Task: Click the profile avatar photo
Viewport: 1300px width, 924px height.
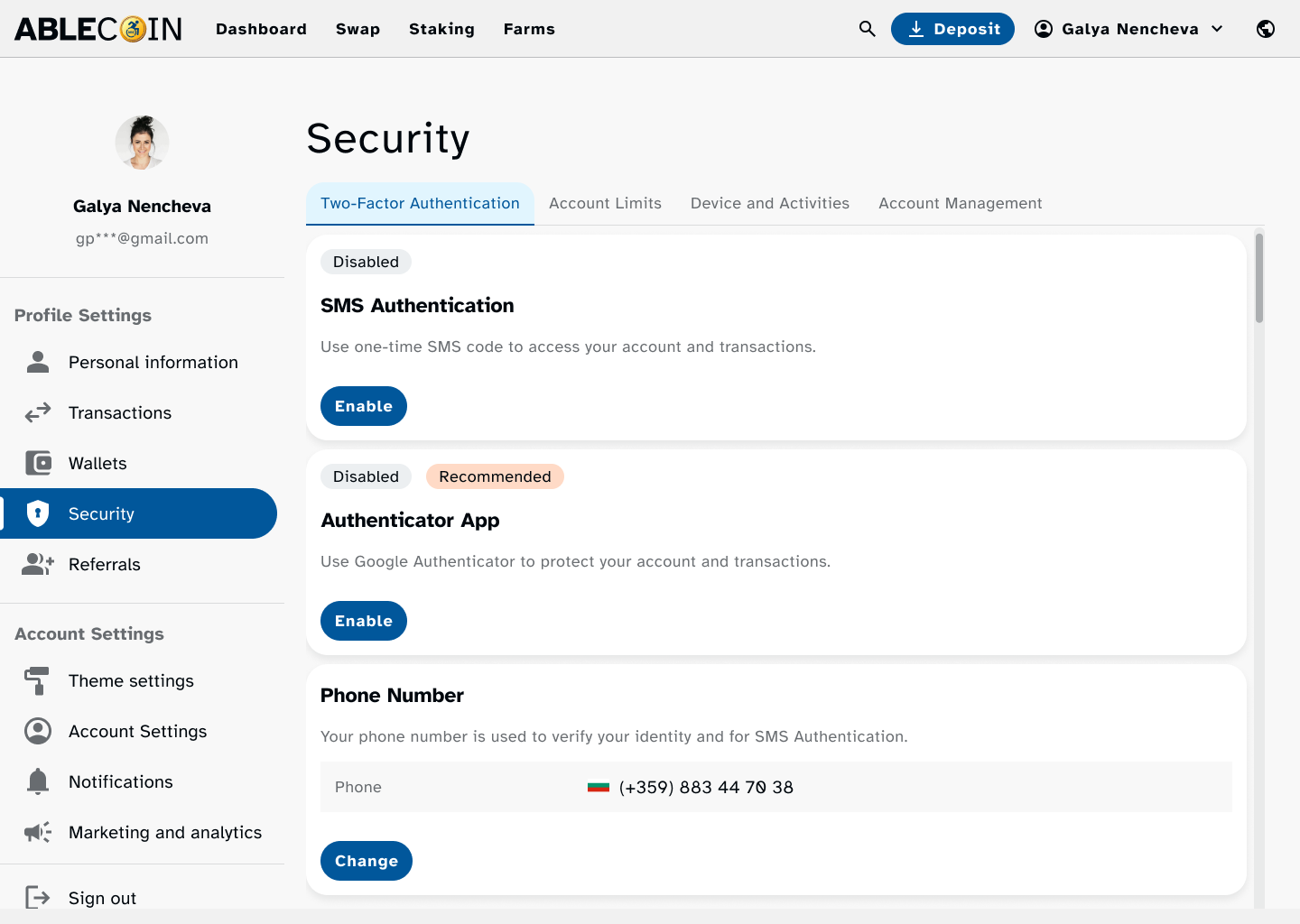Action: point(142,143)
